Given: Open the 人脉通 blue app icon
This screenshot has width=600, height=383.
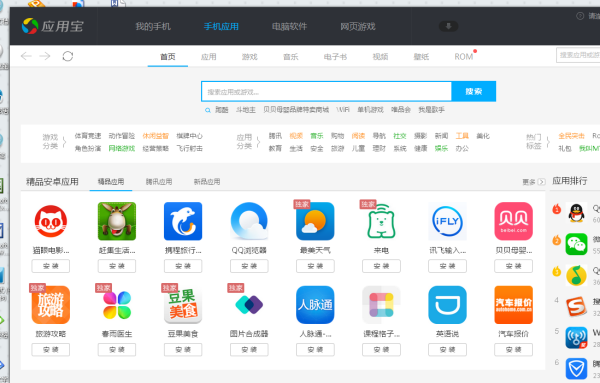Looking at the screenshot, I should (x=315, y=305).
